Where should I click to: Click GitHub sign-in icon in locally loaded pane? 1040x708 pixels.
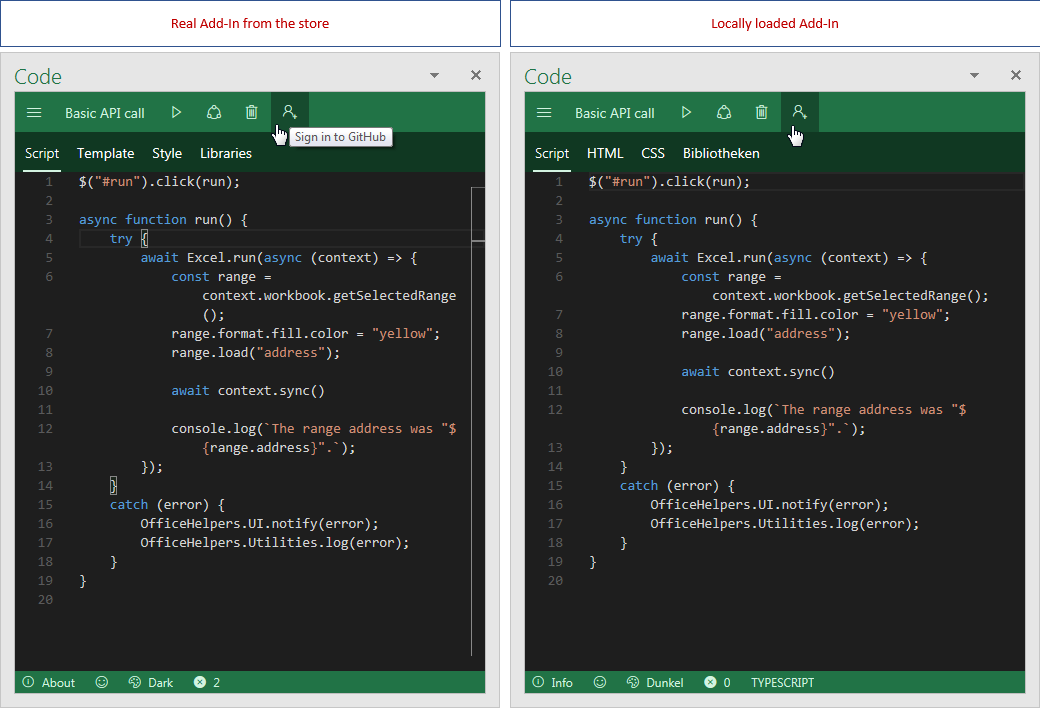tap(799, 112)
